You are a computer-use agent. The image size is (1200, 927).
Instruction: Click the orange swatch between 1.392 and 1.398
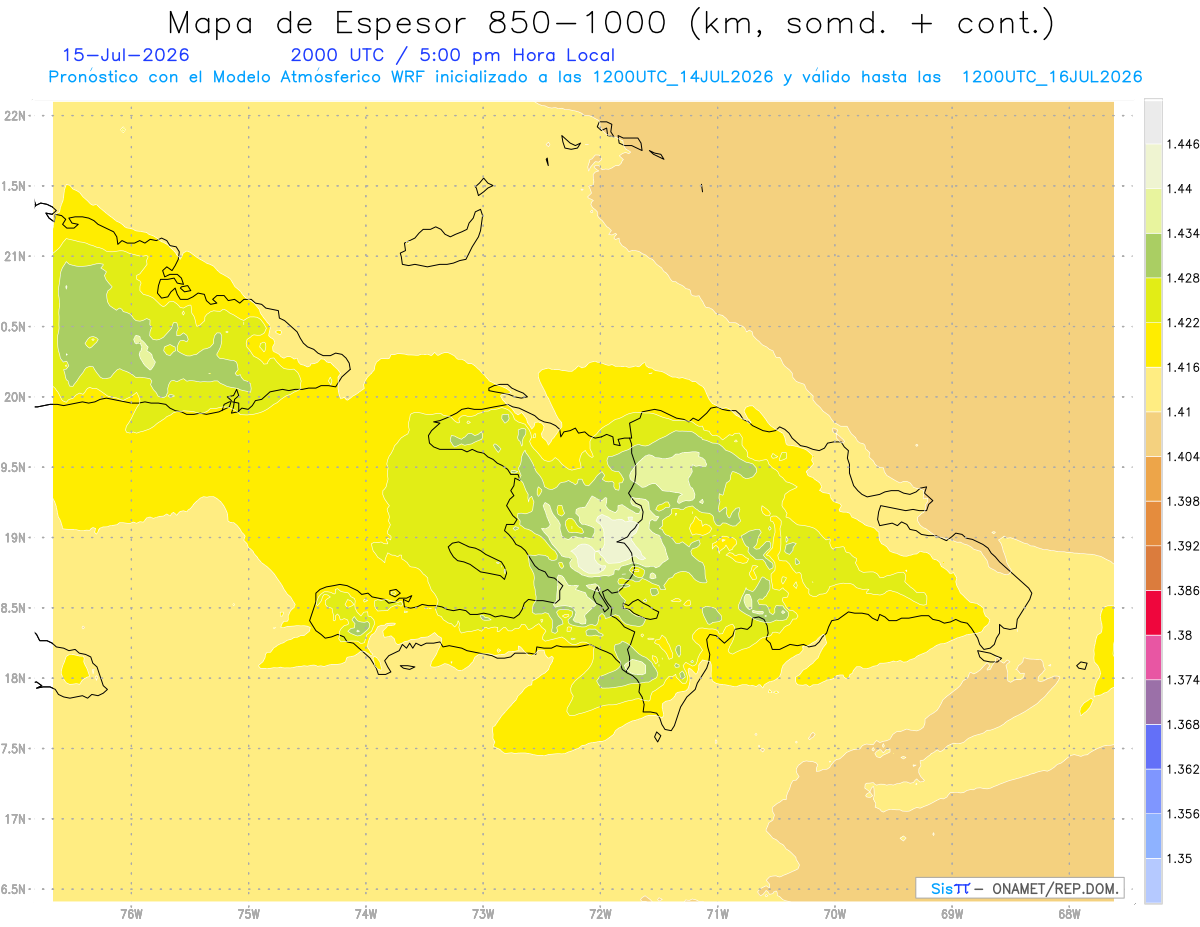[1153, 524]
